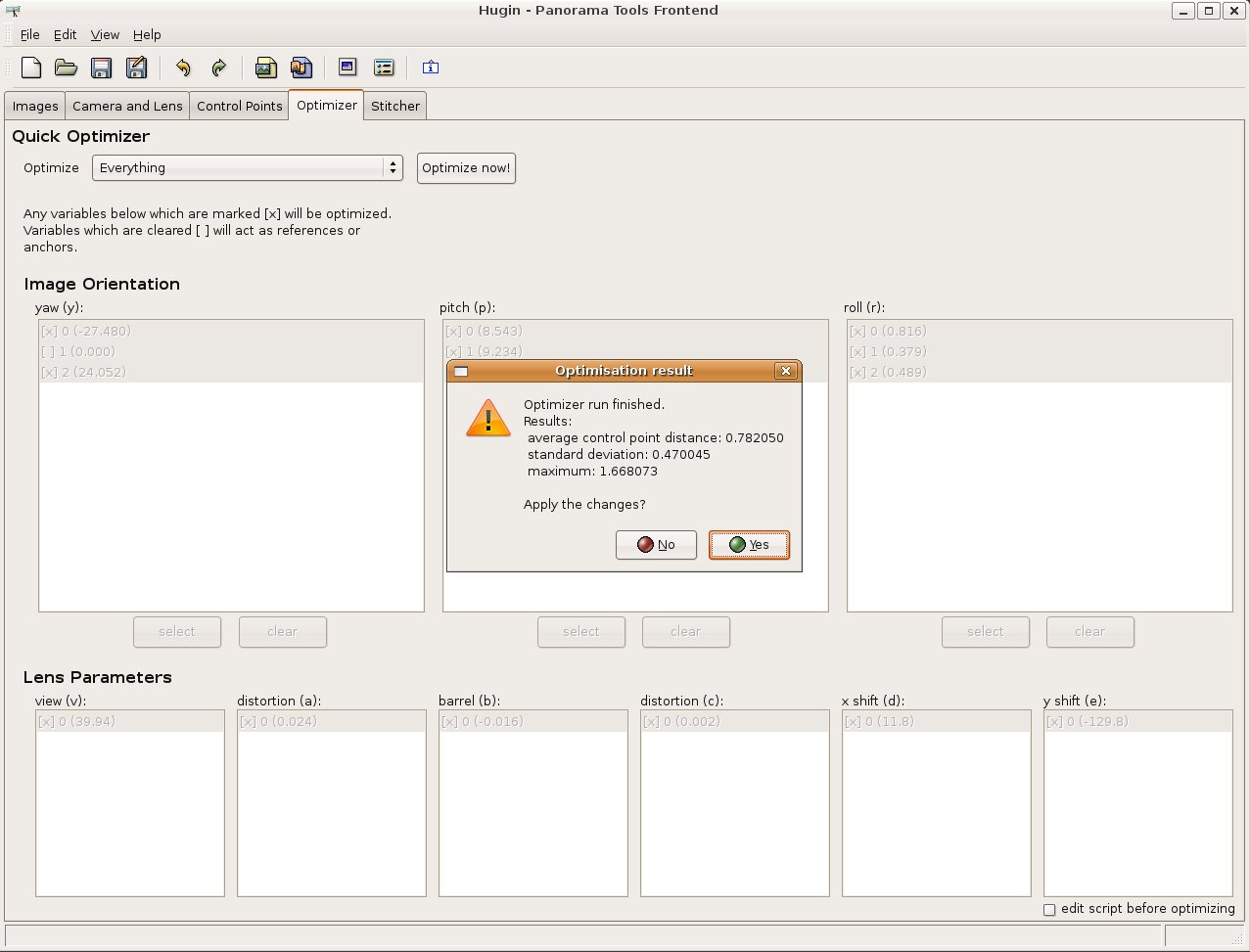This screenshot has height=952, width=1250.
Task: Select the Optimizer tab
Action: tap(327, 105)
